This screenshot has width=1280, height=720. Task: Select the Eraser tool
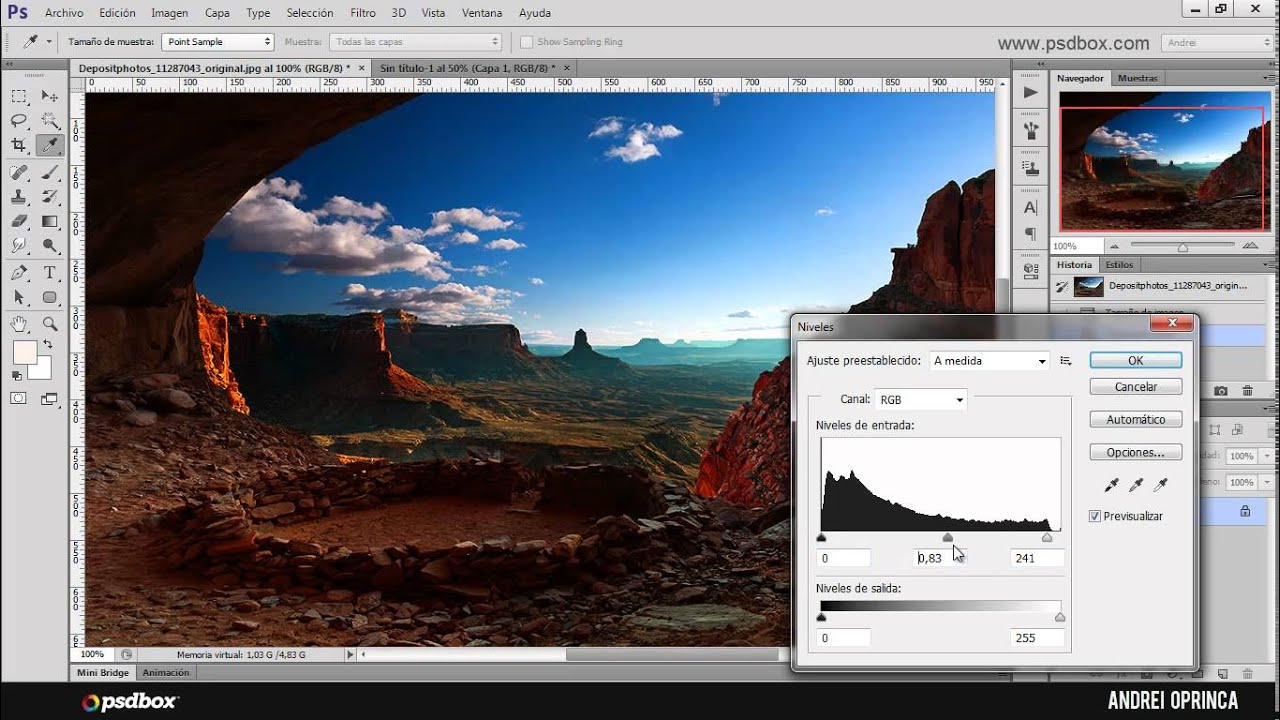(x=19, y=221)
